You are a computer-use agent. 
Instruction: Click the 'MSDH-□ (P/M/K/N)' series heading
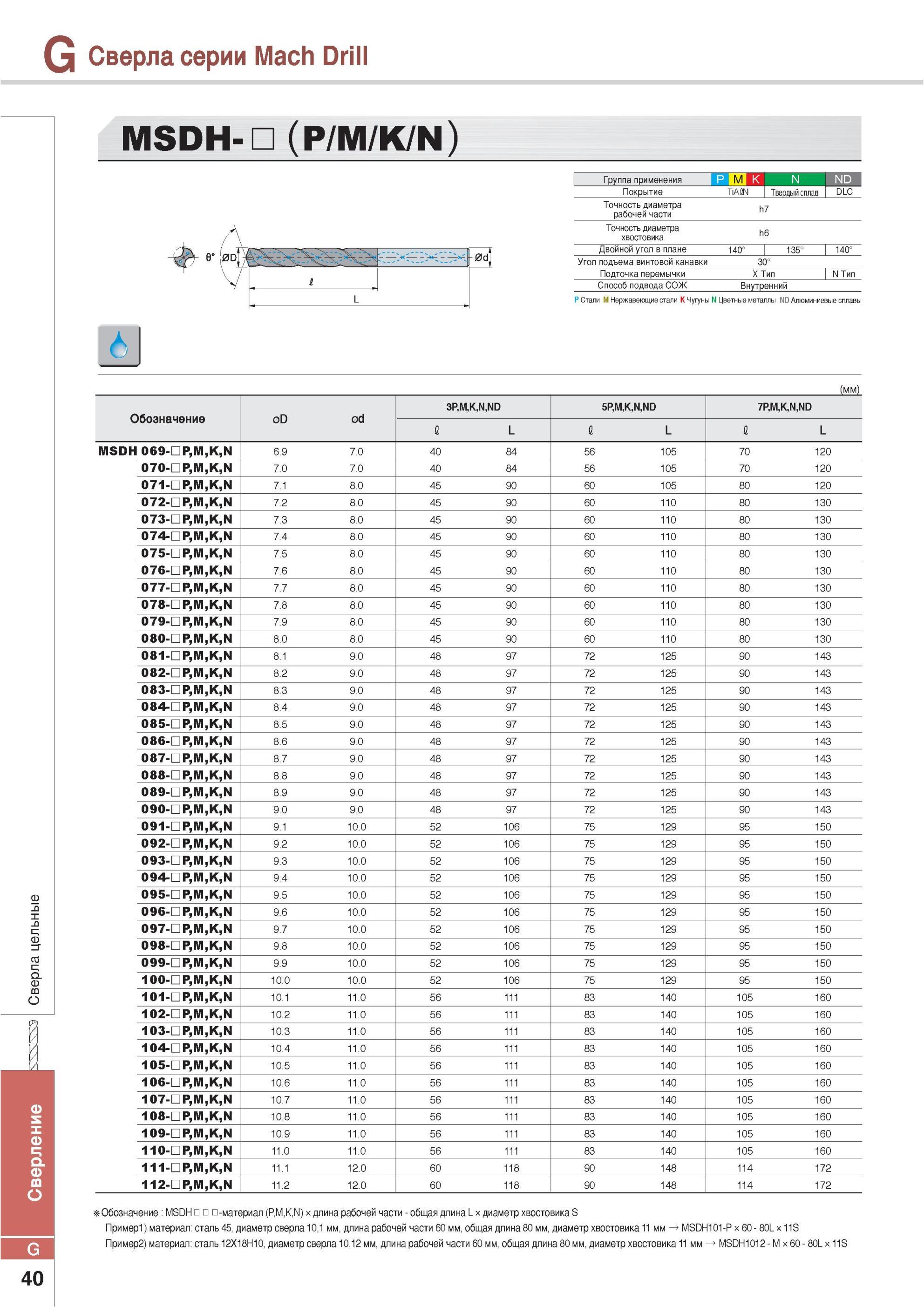tap(290, 138)
